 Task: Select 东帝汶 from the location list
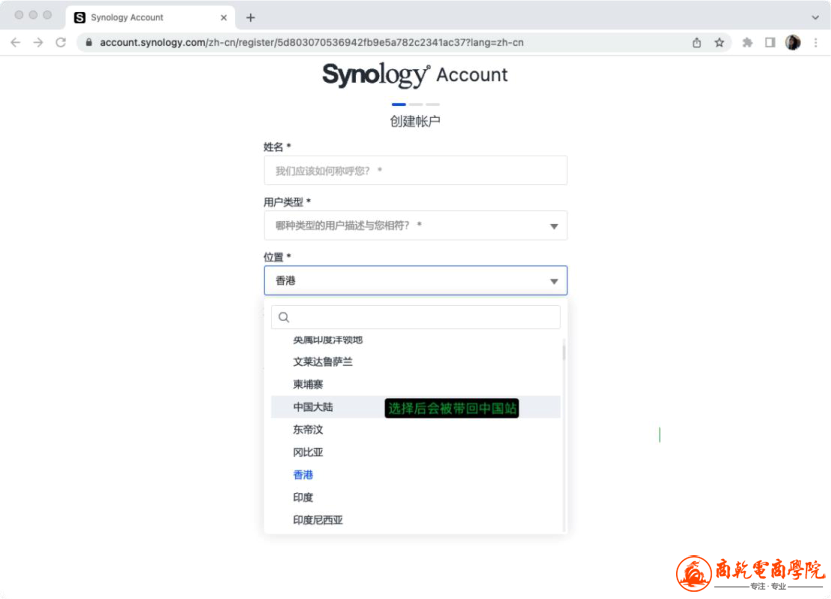pos(416,429)
